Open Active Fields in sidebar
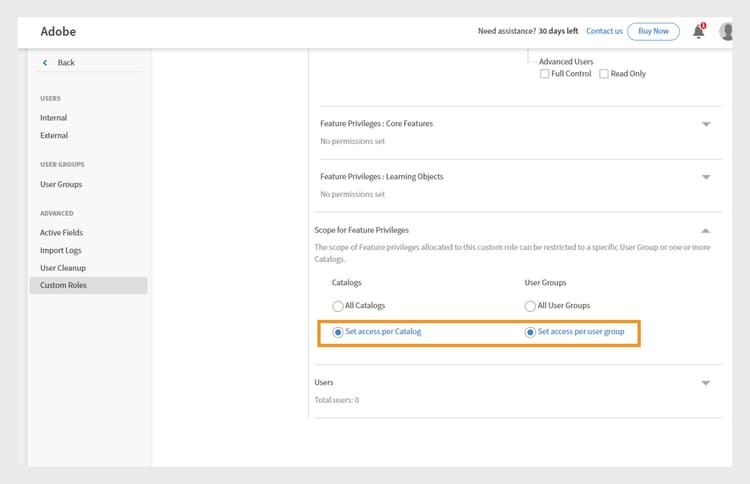This screenshot has height=484, width=750. pyautogui.click(x=61, y=232)
